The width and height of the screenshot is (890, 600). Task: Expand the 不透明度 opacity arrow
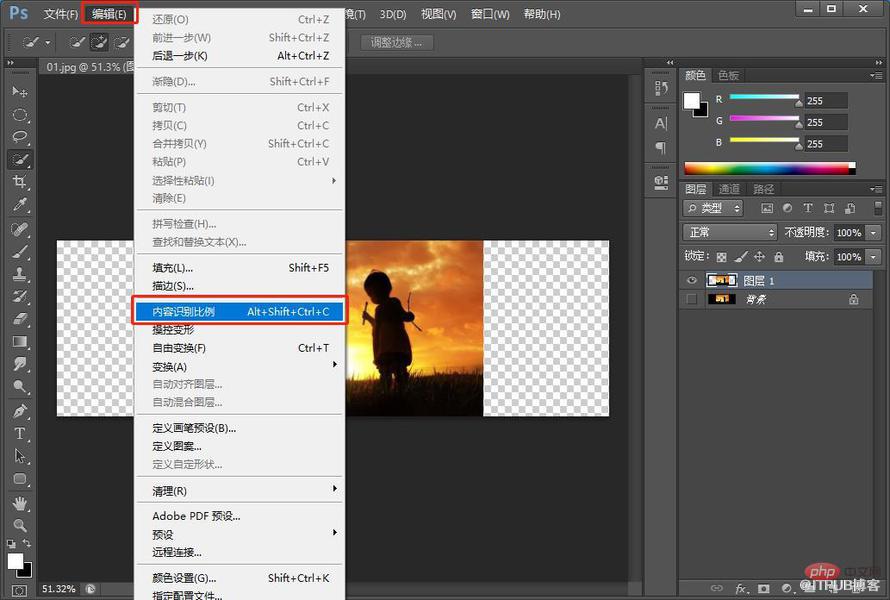[x=874, y=232]
